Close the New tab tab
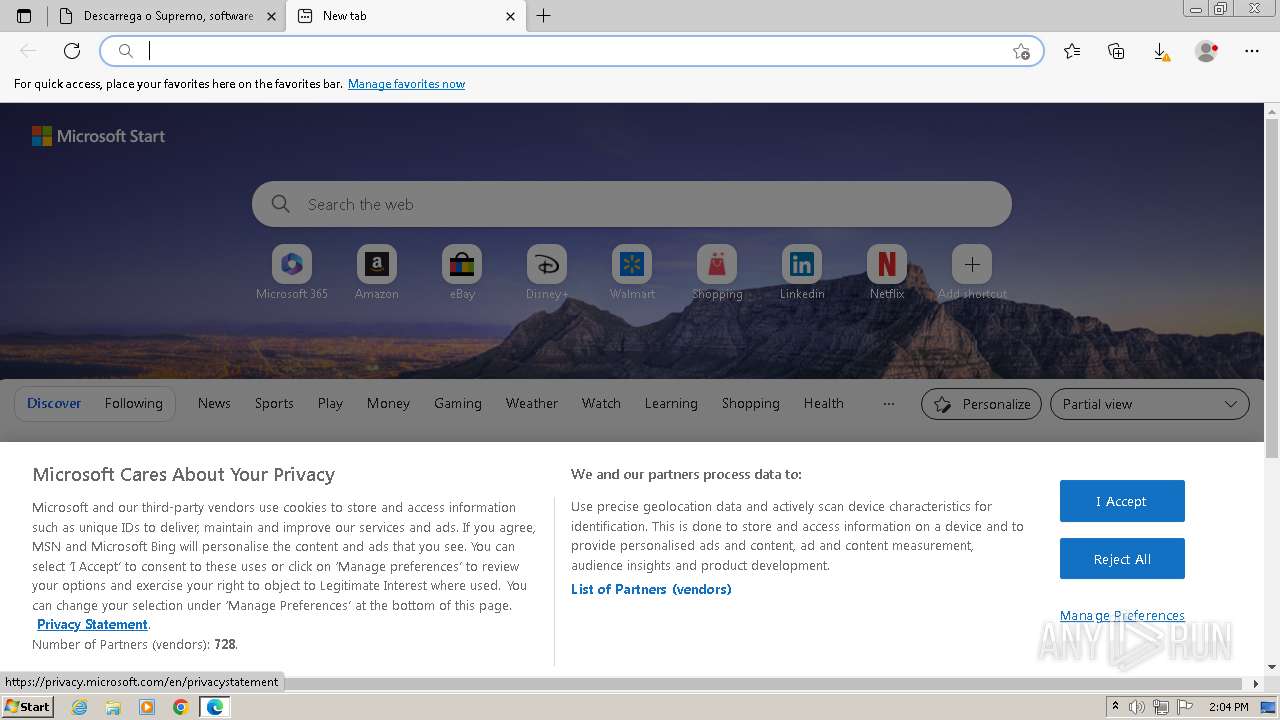This screenshot has height=720, width=1280. [x=511, y=16]
